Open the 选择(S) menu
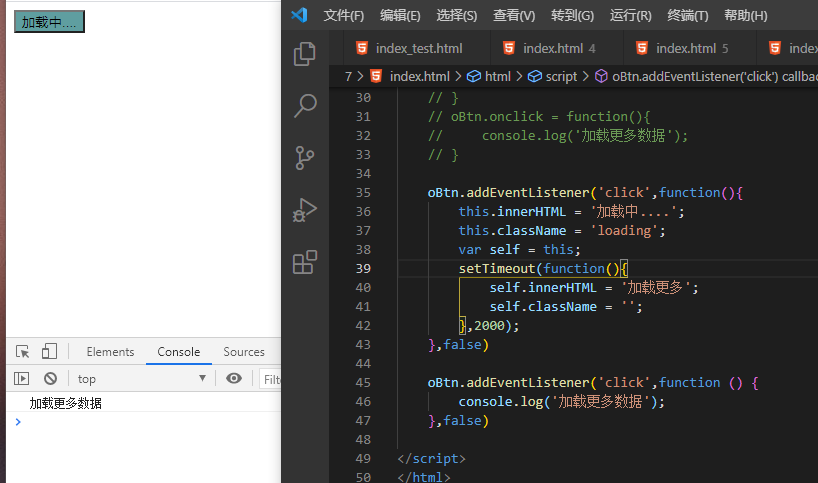Image resolution: width=818 pixels, height=483 pixels. pyautogui.click(x=456, y=16)
